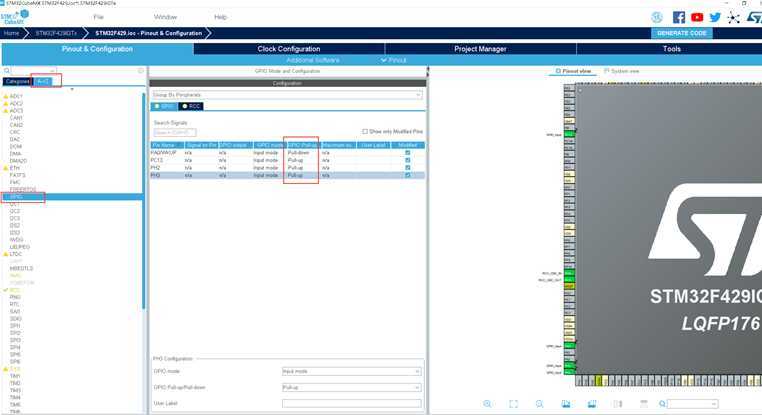Go to Home in the breadcrumb
762x415 pixels.
pos(11,33)
